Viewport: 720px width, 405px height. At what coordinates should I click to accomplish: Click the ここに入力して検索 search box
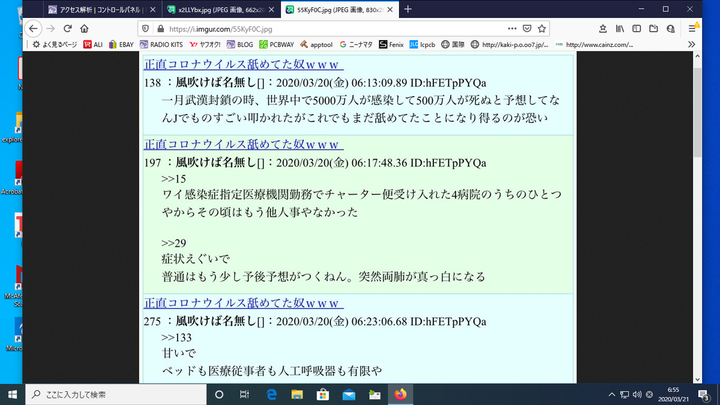116,394
